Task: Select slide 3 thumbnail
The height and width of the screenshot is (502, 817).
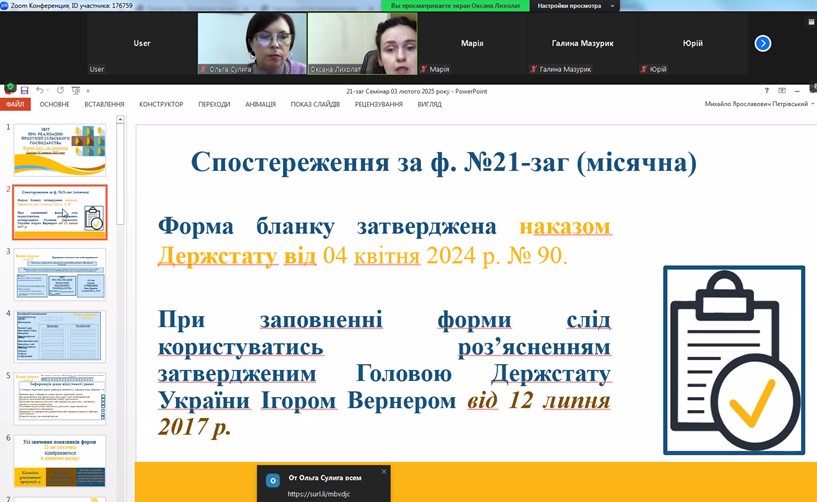Action: 59,275
